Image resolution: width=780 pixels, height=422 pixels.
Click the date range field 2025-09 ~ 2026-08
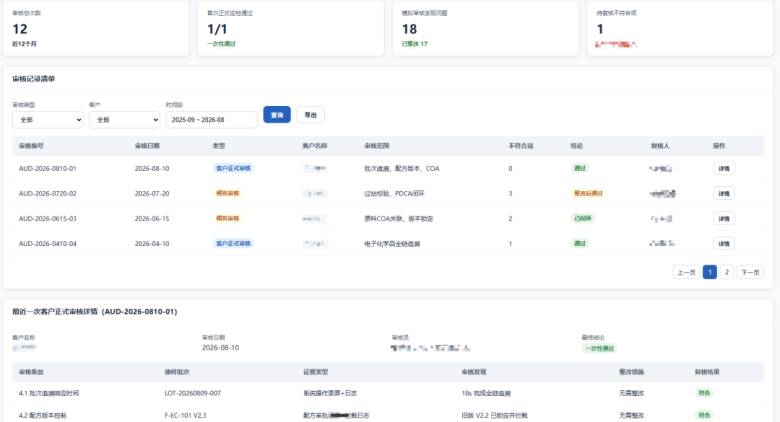[x=211, y=119]
